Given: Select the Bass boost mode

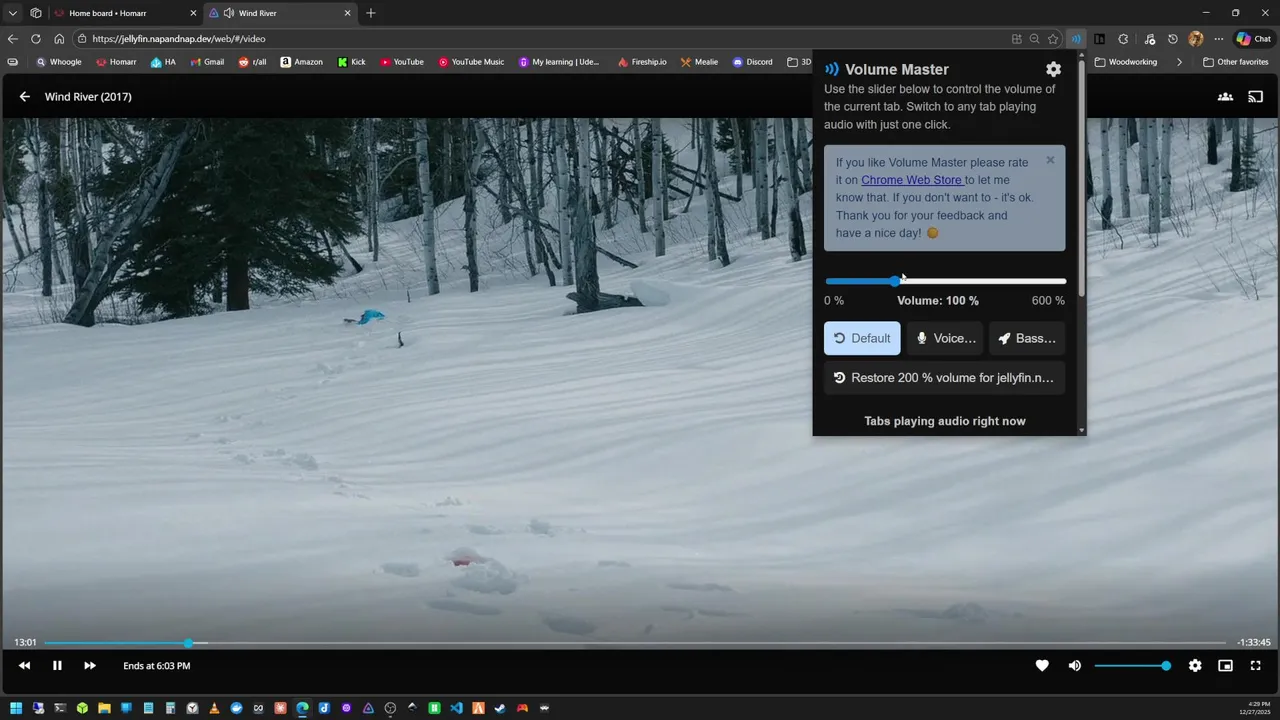Looking at the screenshot, I should click(x=1027, y=338).
